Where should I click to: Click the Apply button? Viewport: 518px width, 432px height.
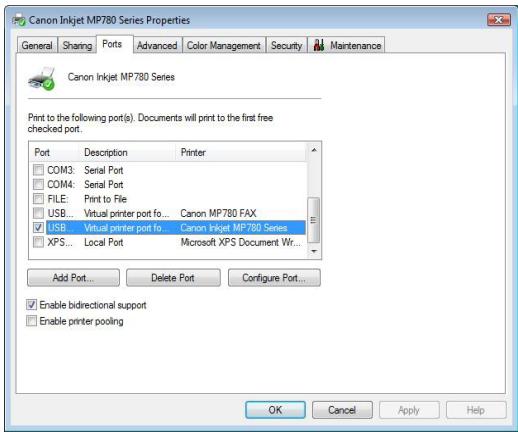click(x=409, y=410)
